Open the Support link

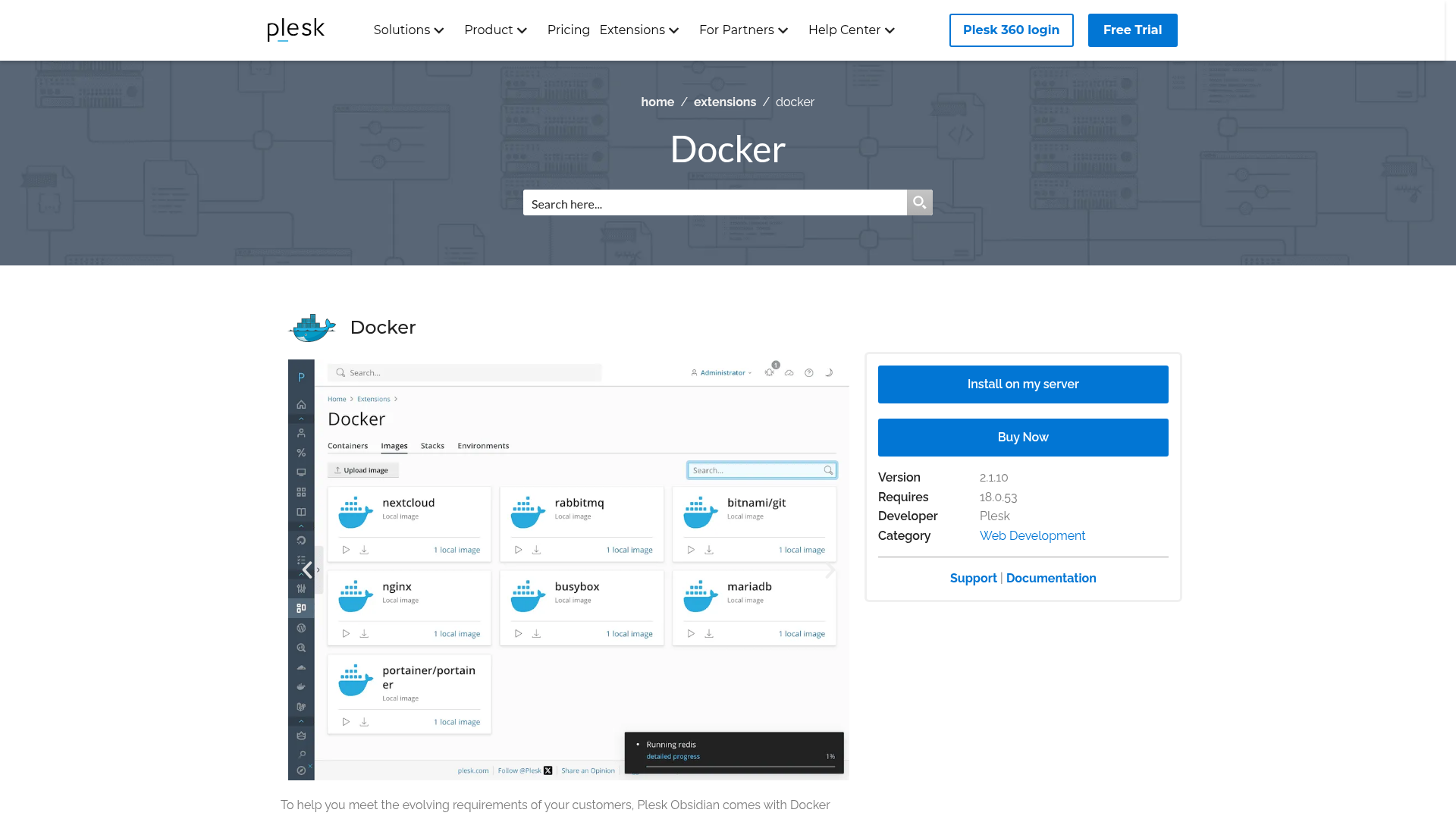point(973,578)
